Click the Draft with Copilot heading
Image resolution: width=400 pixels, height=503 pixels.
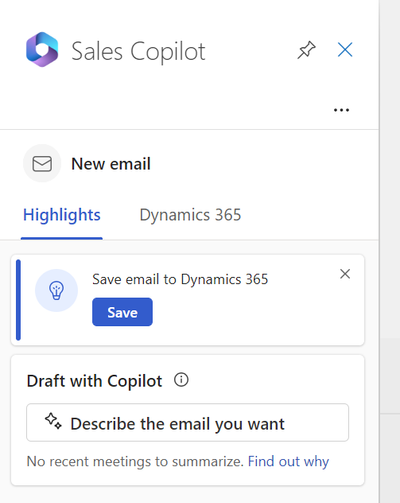pos(94,381)
